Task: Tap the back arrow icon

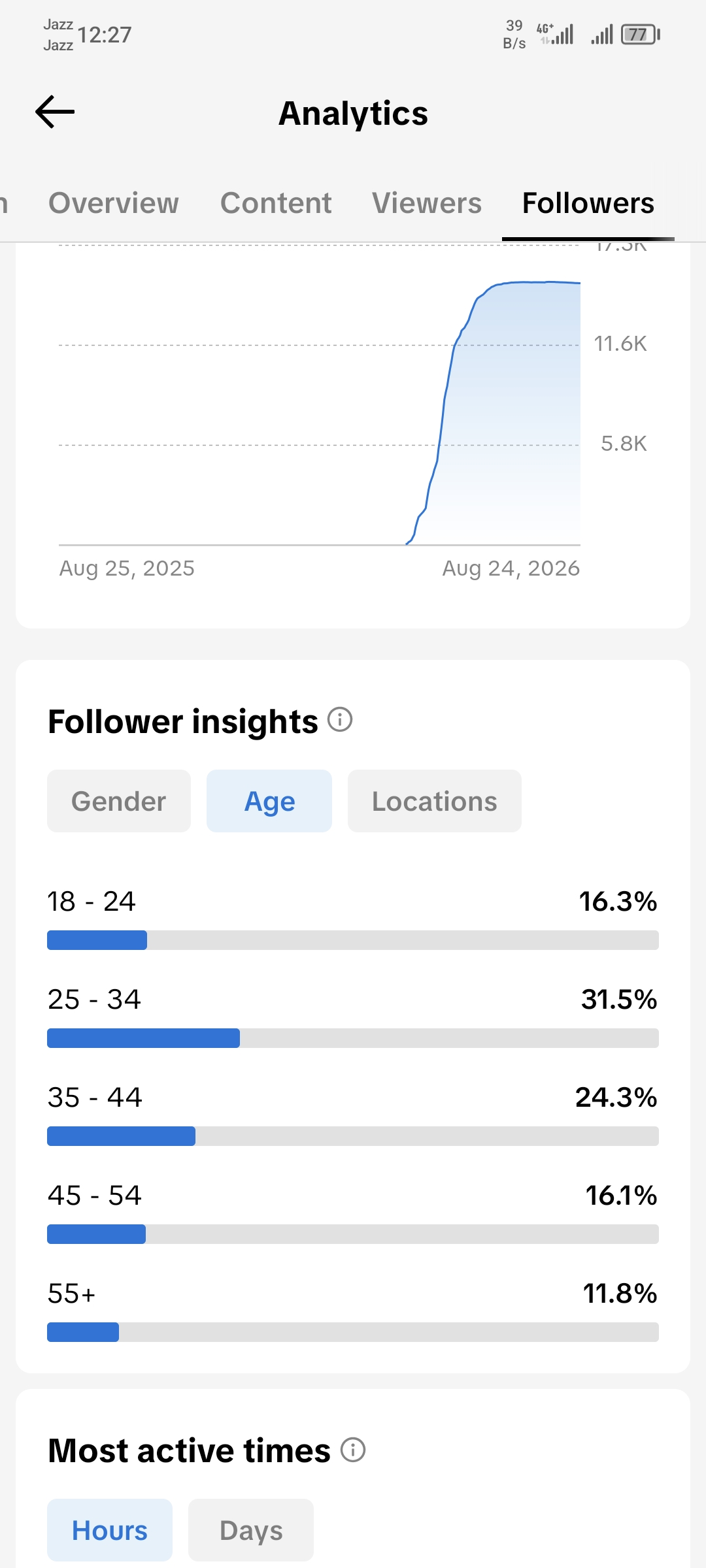Action: 55,112
